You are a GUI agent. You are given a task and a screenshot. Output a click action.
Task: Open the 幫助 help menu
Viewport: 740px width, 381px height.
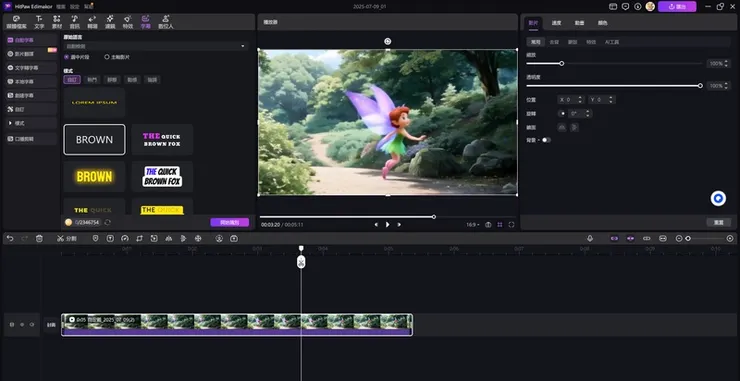click(89, 7)
